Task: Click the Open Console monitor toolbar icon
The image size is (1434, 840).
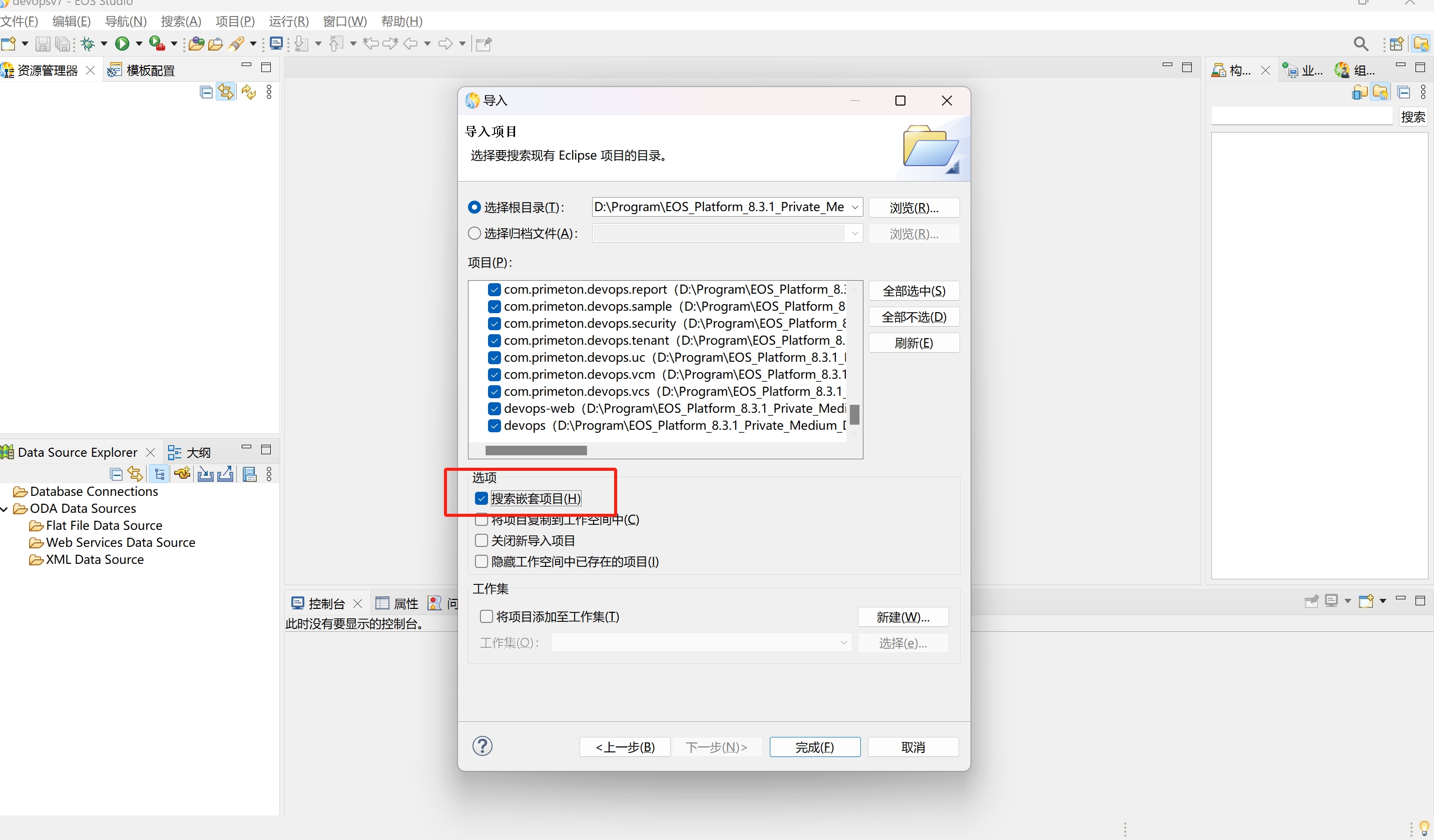Action: [277, 43]
